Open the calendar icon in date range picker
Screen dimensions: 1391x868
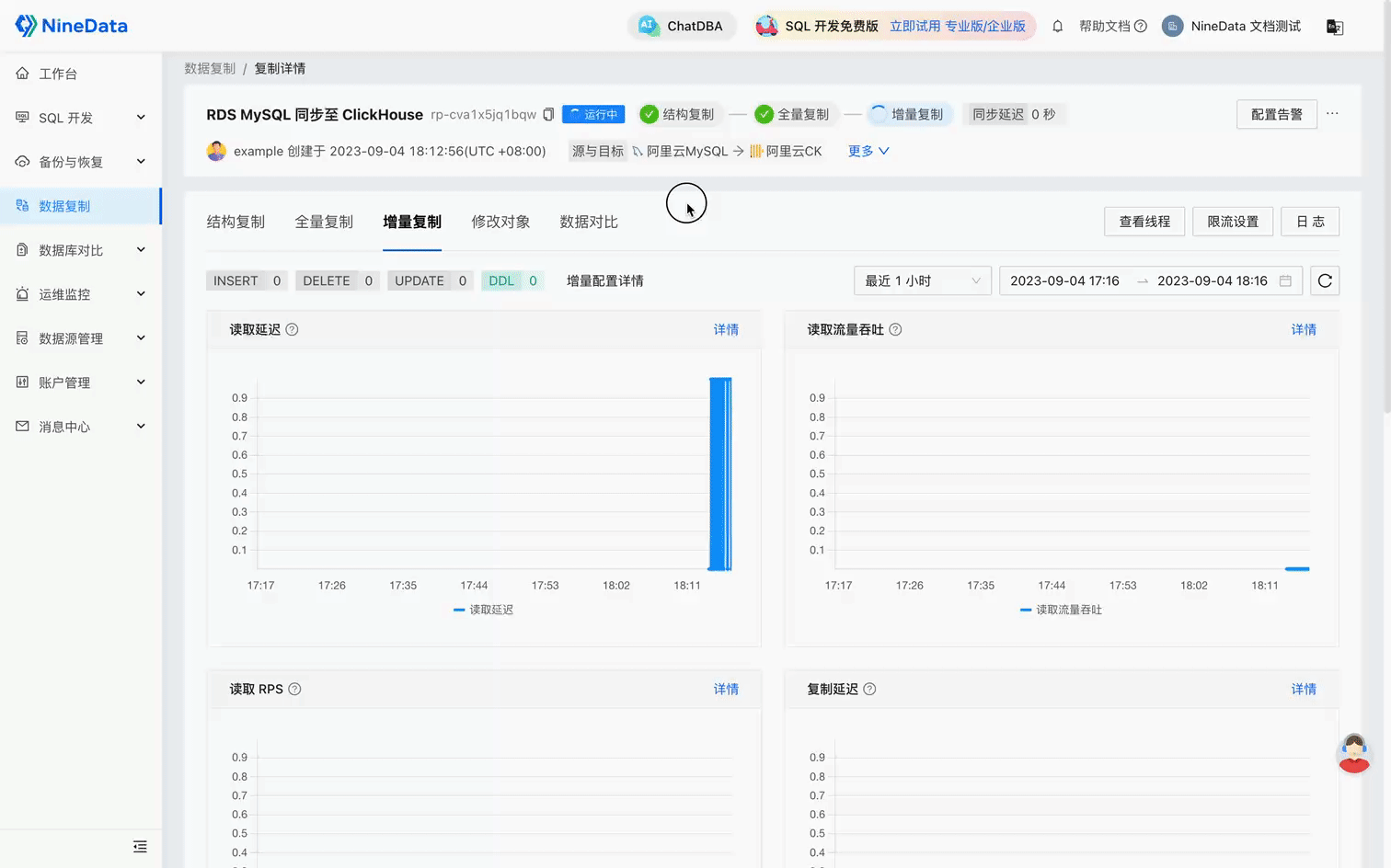click(1285, 280)
